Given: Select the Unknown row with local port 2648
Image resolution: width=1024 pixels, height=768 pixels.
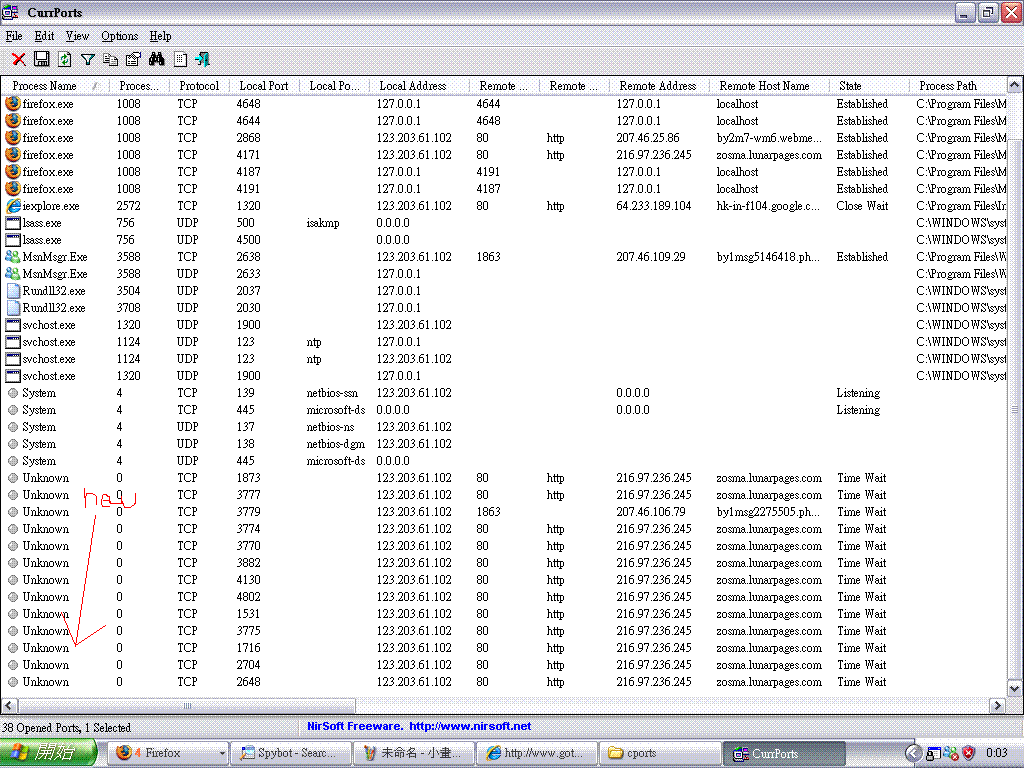Looking at the screenshot, I should click(x=504, y=682).
